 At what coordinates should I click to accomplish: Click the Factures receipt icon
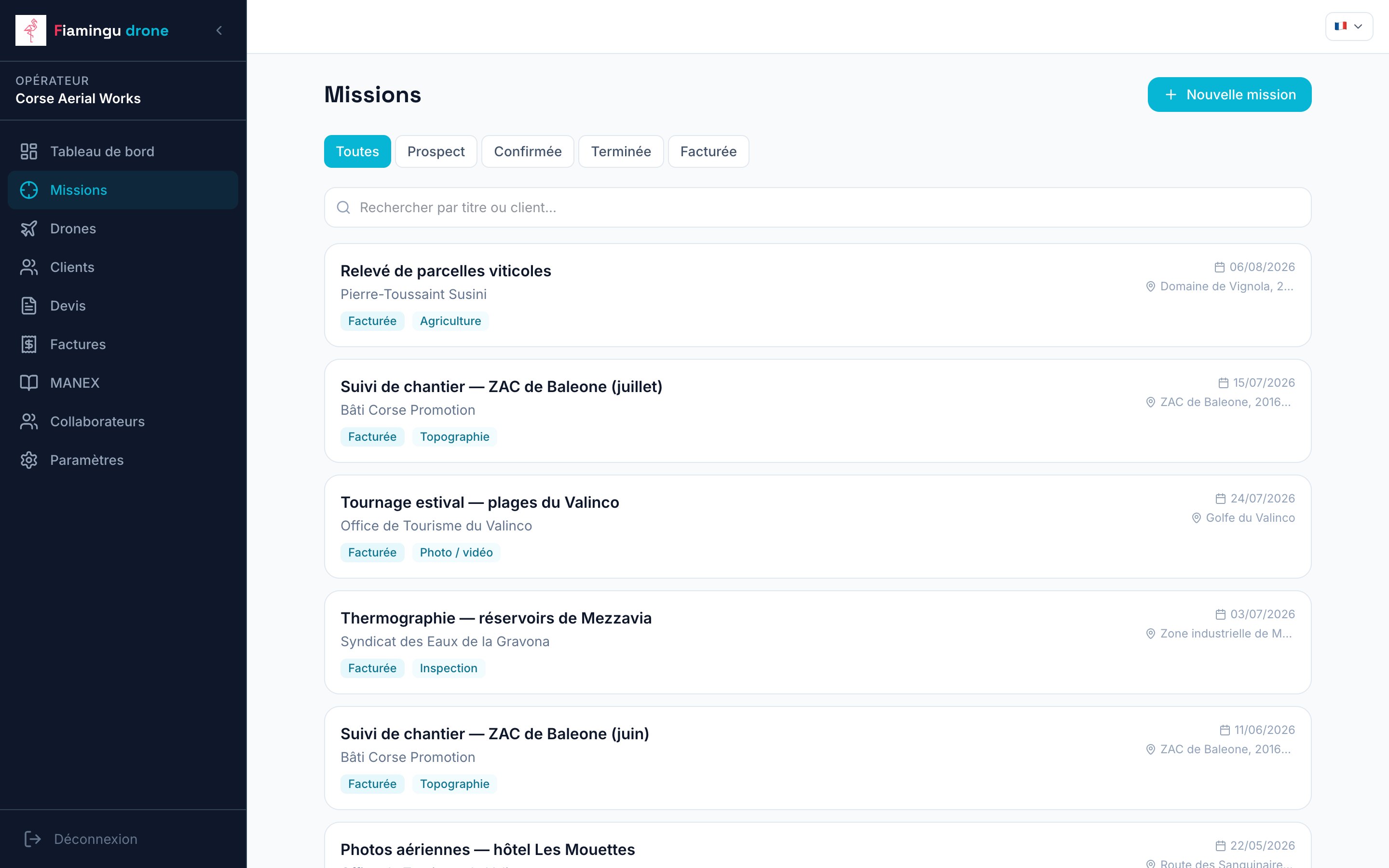[29, 344]
